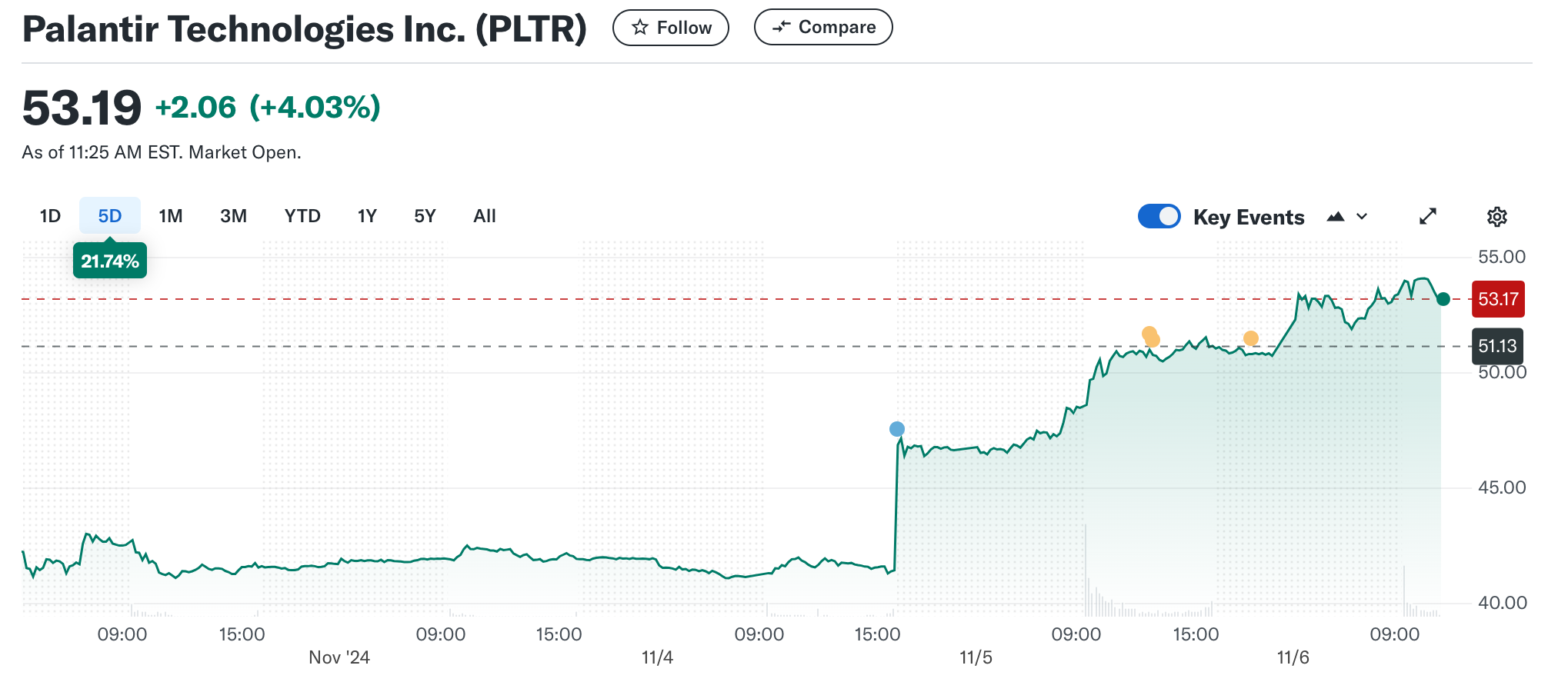Screen dimensions: 1568x692
Task: View the 1Y time range
Action: tap(367, 216)
